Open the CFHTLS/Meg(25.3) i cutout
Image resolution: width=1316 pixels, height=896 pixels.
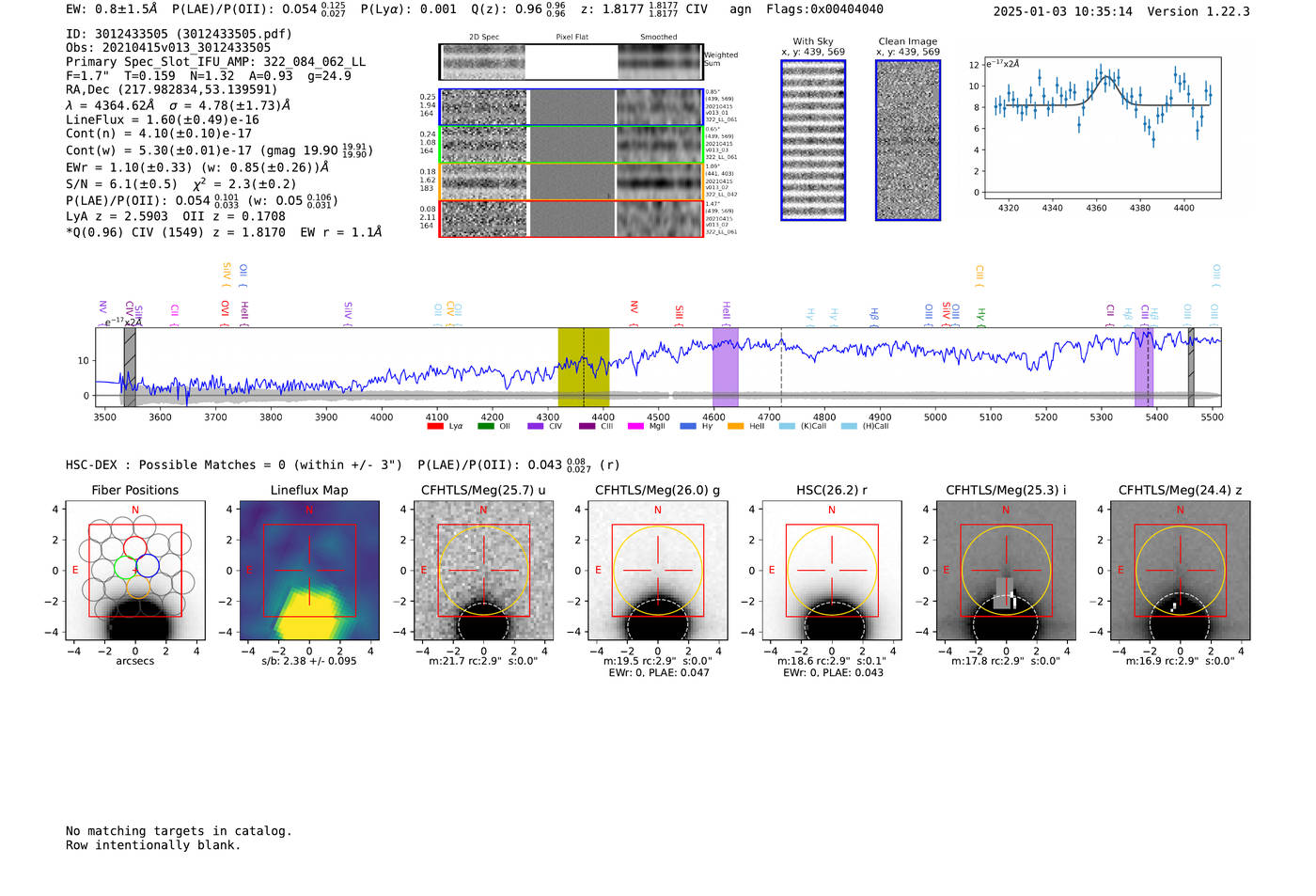[1006, 571]
